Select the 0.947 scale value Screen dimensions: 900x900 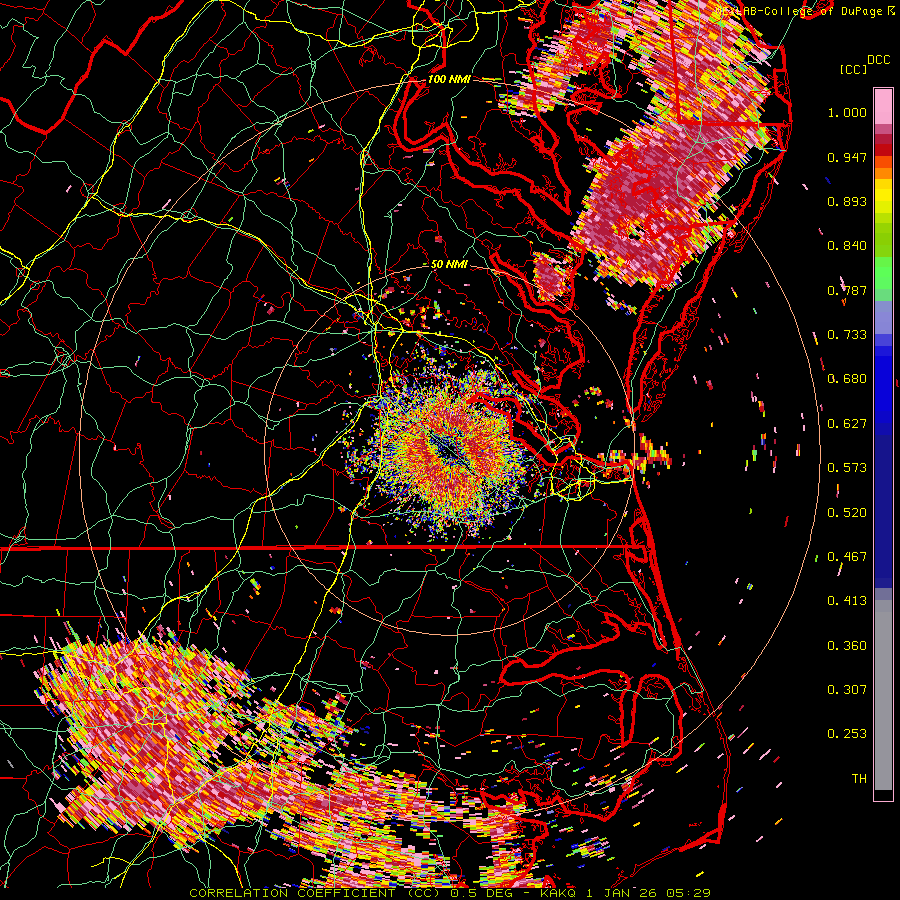847,157
